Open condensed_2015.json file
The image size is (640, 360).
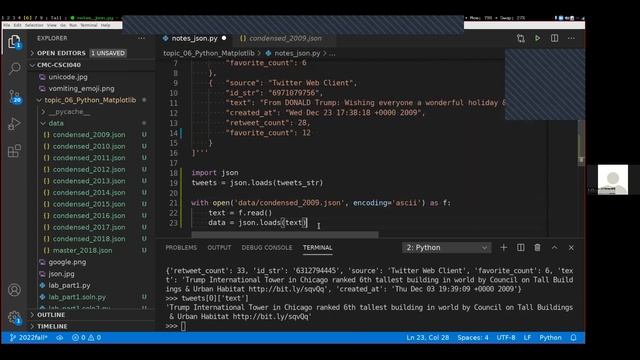[89, 204]
